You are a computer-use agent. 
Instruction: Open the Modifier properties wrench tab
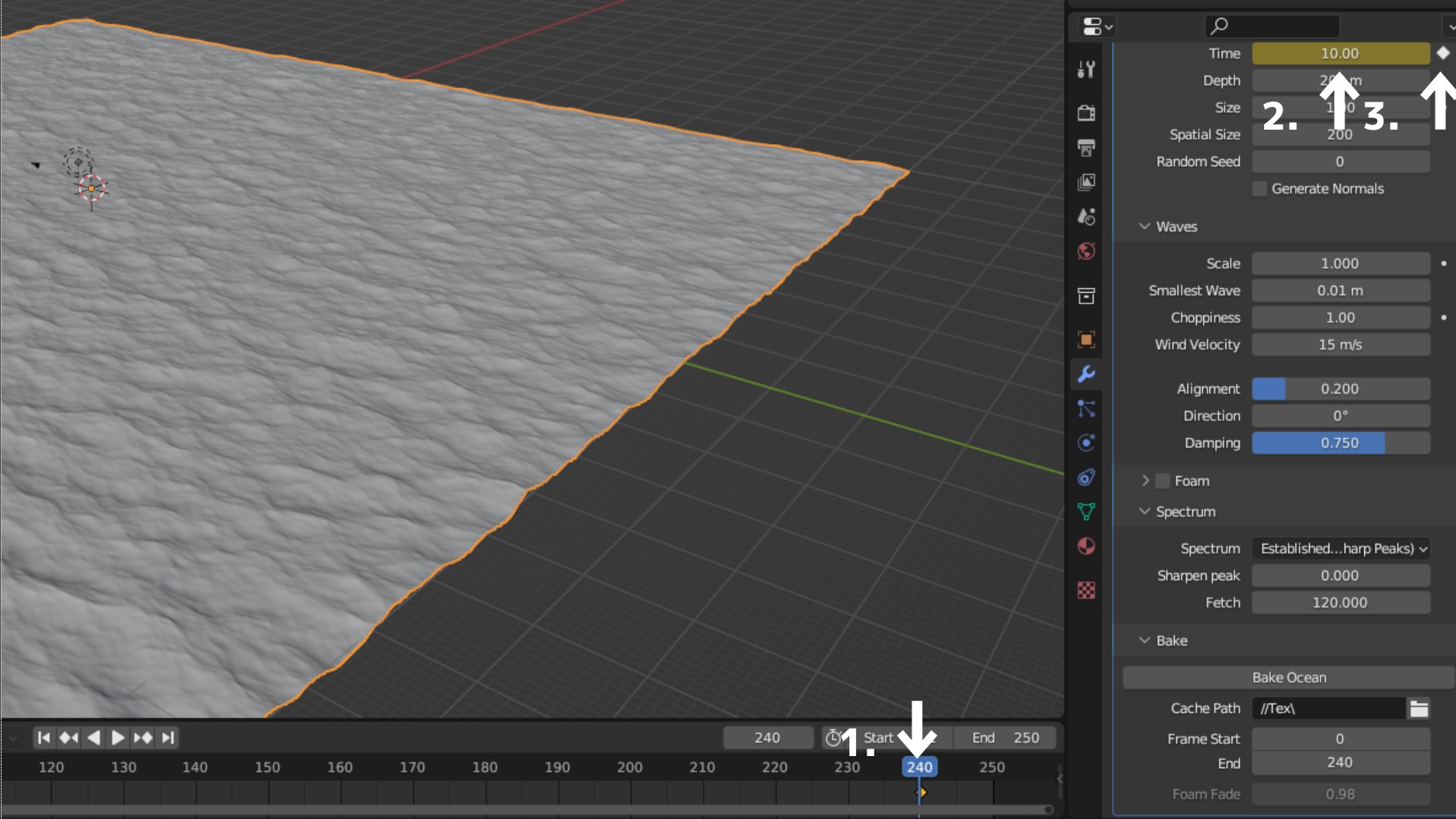(x=1086, y=375)
